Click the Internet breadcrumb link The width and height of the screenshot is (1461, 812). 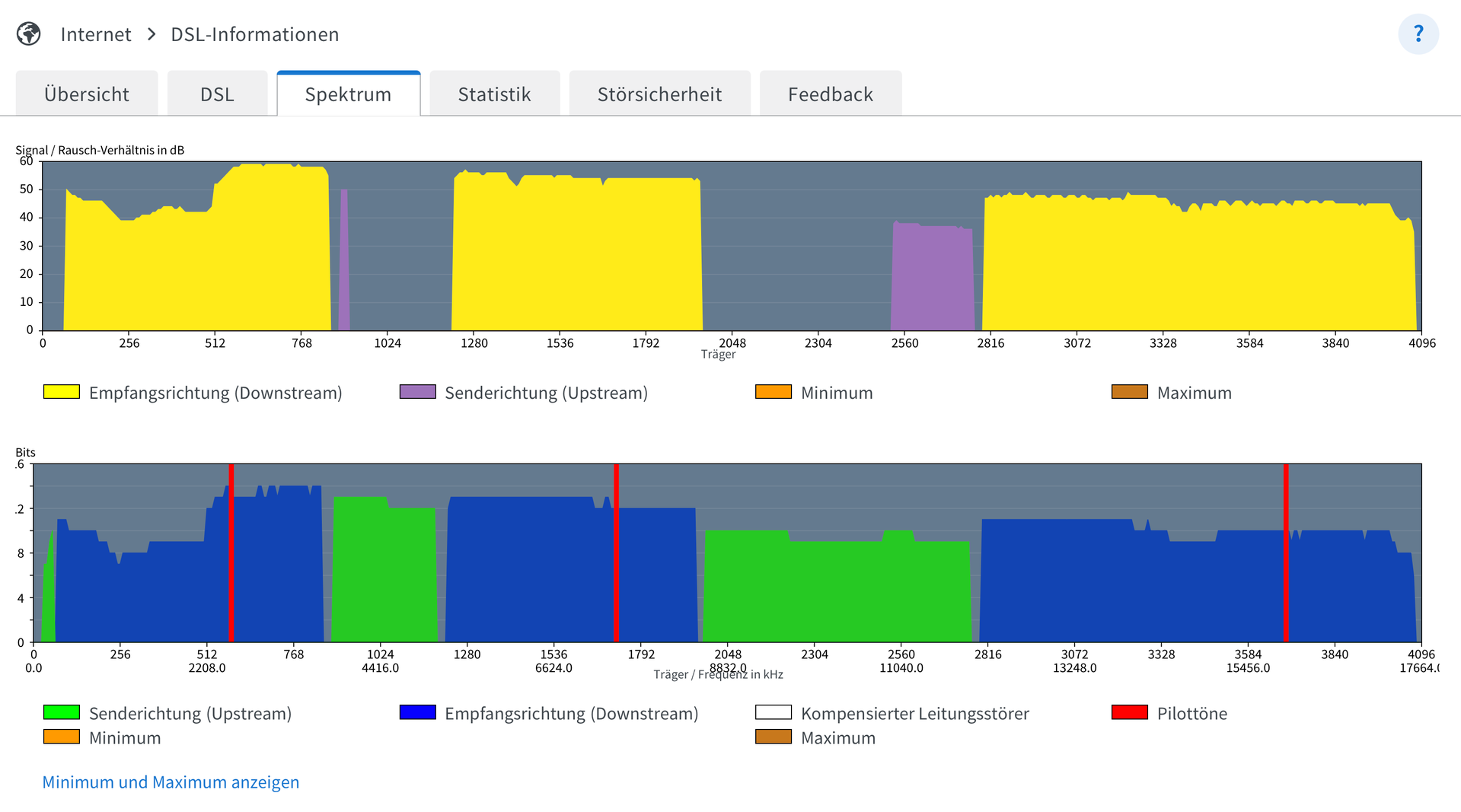(96, 34)
